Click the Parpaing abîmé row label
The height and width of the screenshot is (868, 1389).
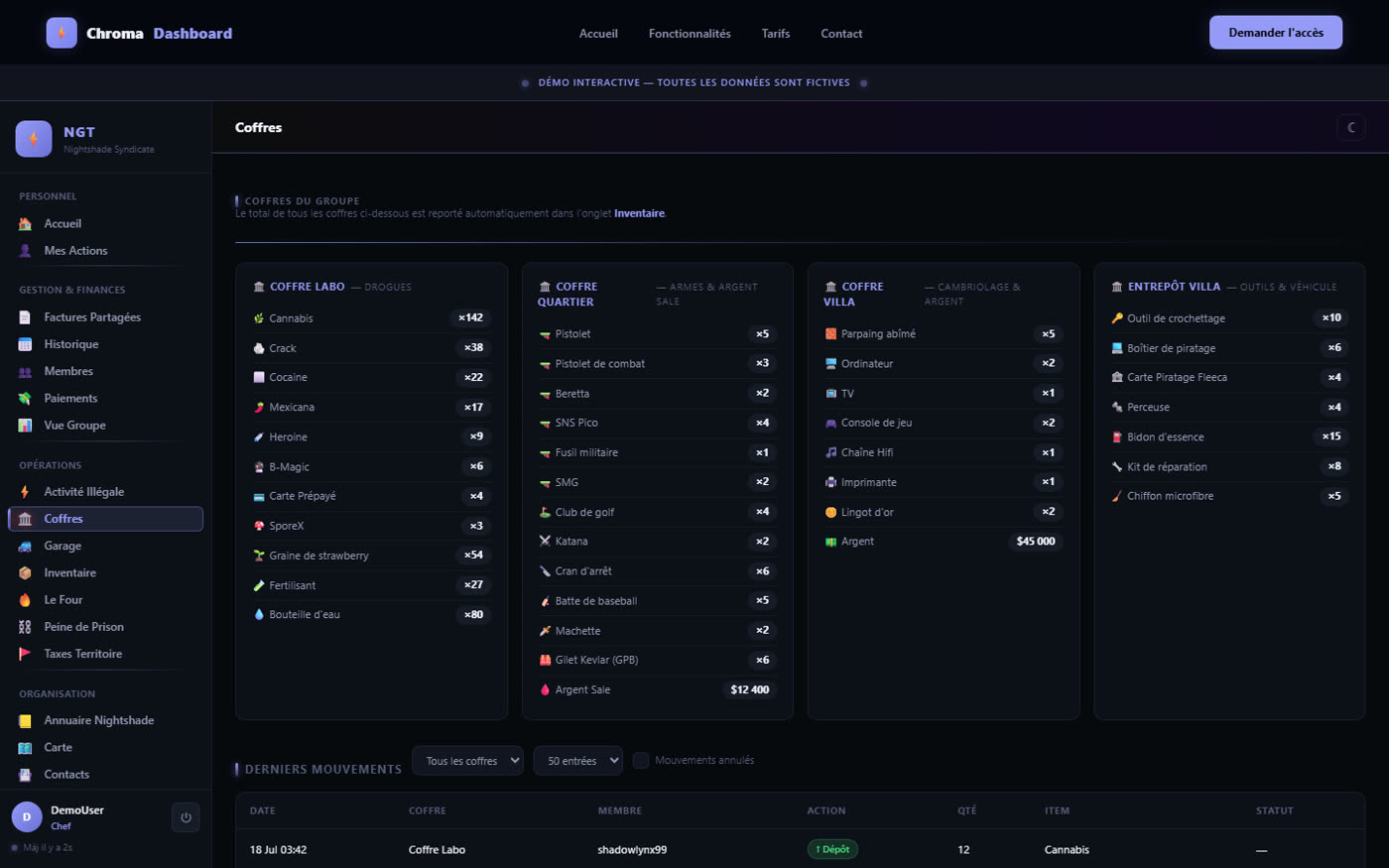point(878,334)
